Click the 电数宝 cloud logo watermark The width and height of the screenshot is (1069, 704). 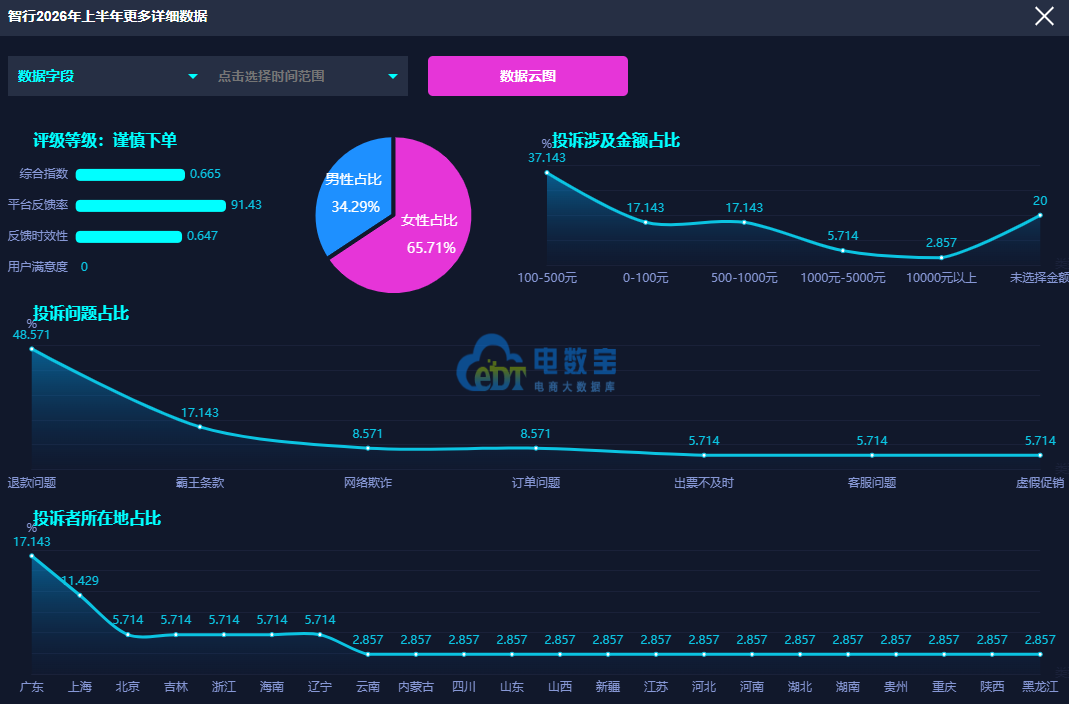pos(537,363)
